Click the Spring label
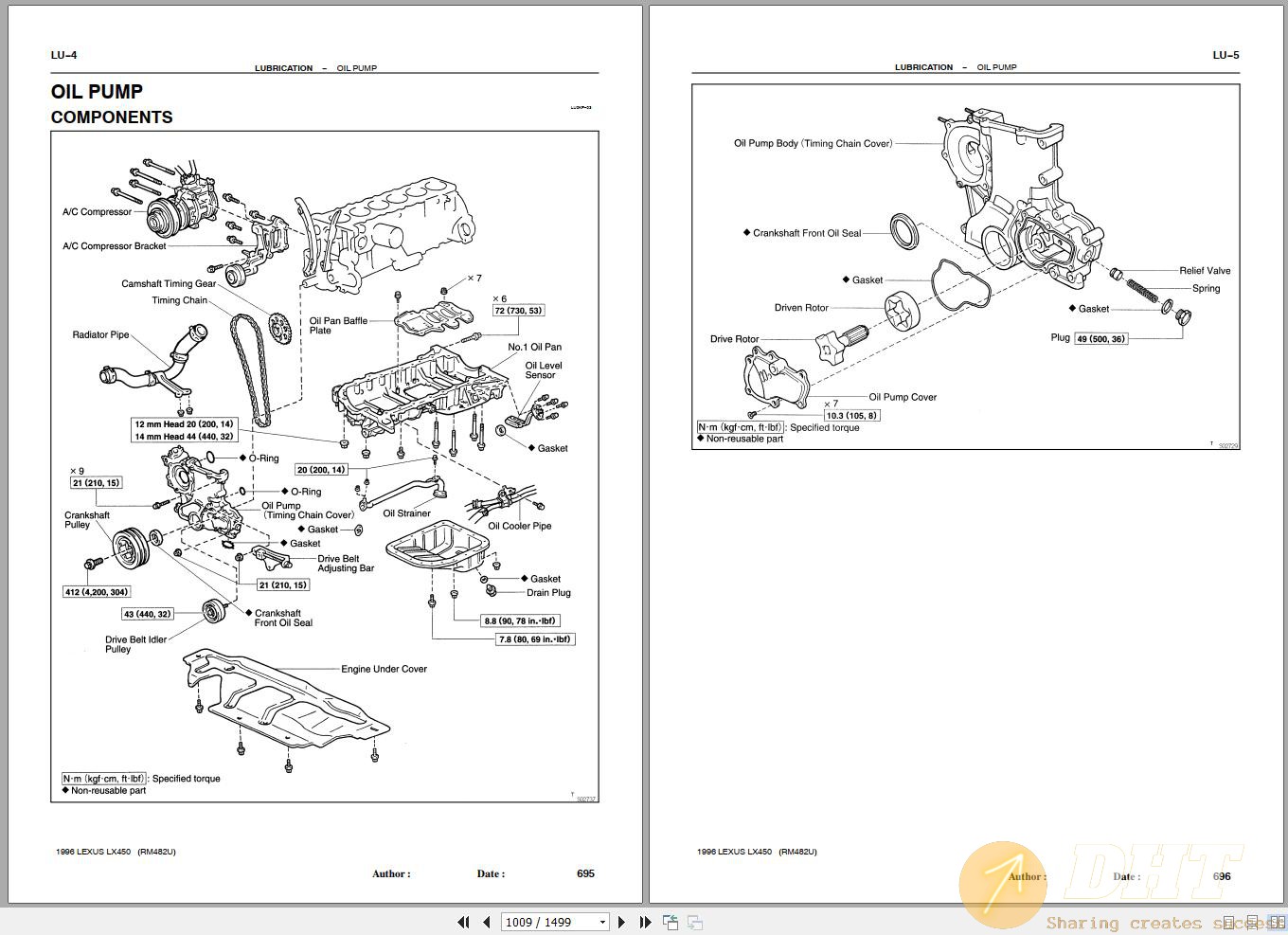This screenshot has width=1288, height=935. click(x=1206, y=289)
